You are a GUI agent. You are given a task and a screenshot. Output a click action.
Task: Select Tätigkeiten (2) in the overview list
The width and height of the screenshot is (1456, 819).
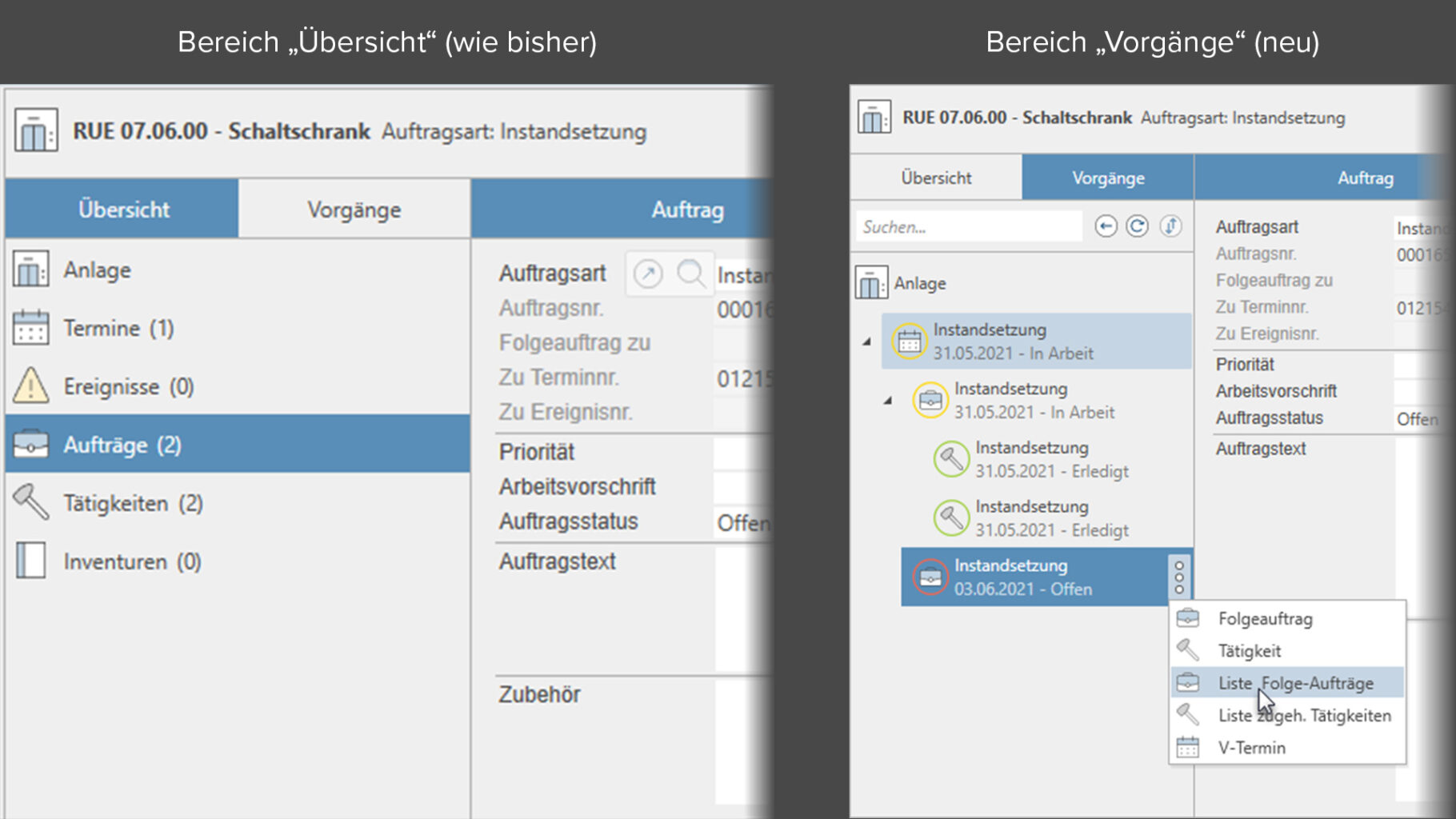coord(133,504)
